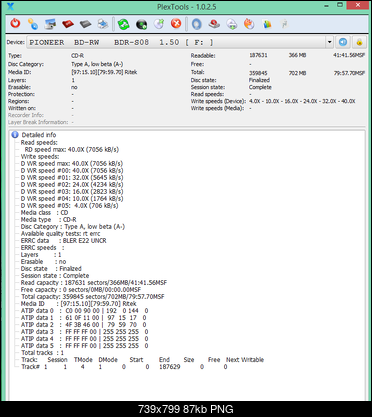
Task: Select 'Available quality tests: rt errc' row
Action: click(x=60, y=234)
